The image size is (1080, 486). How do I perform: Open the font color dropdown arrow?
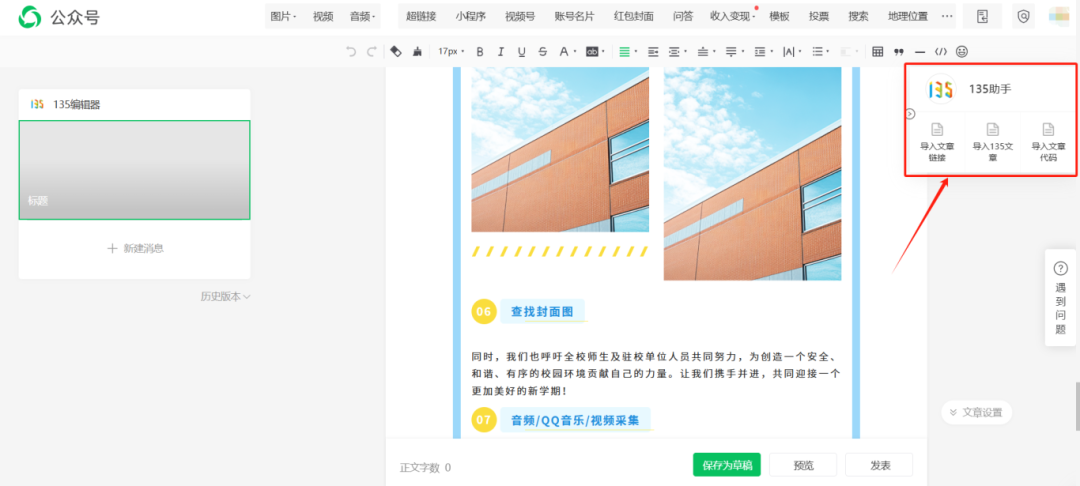click(x=574, y=51)
